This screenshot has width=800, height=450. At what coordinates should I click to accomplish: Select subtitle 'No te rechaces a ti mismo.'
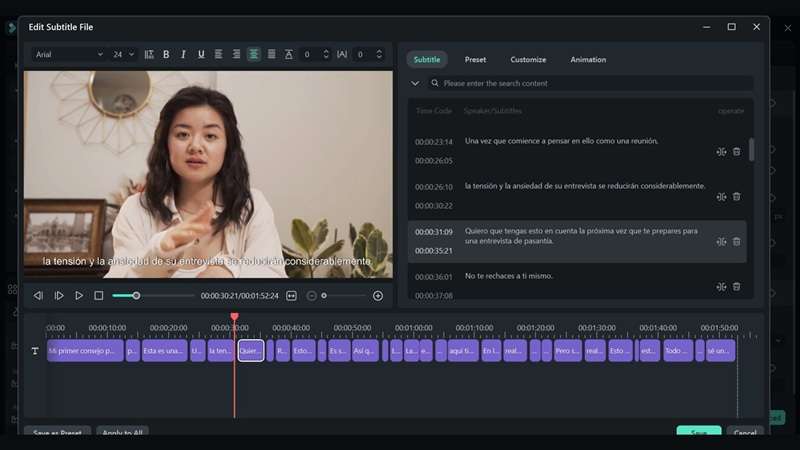509,276
